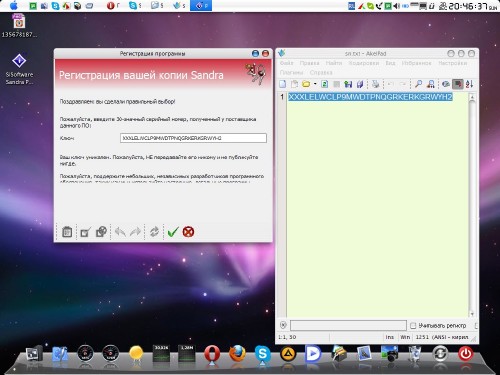The width and height of the screenshot is (500, 375).
Task: Click the 1251 ANSI encoding status entry
Action: pyautogui.click(x=442, y=337)
